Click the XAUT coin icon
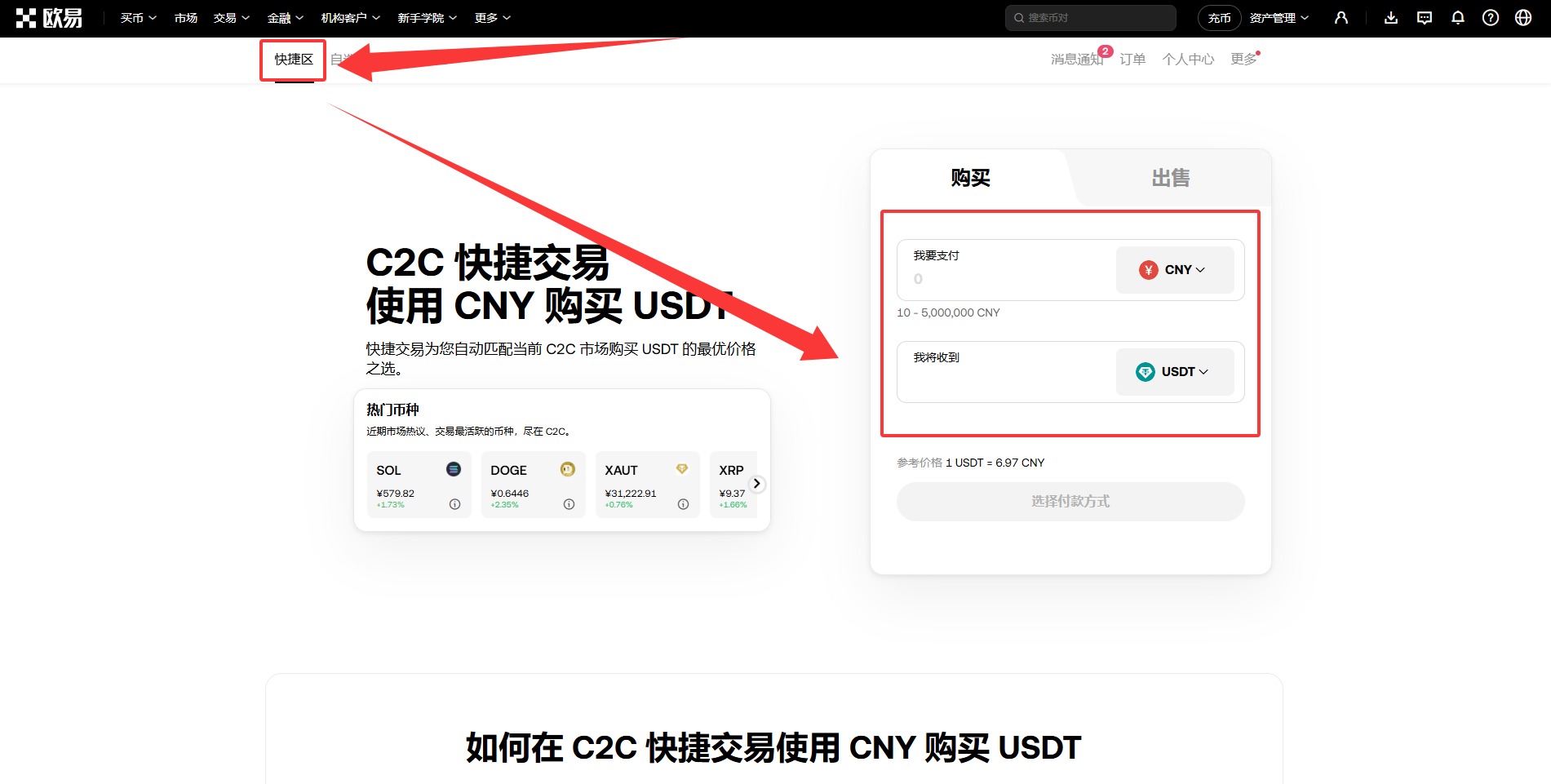Screen dimensions: 1551x784 tap(682, 469)
